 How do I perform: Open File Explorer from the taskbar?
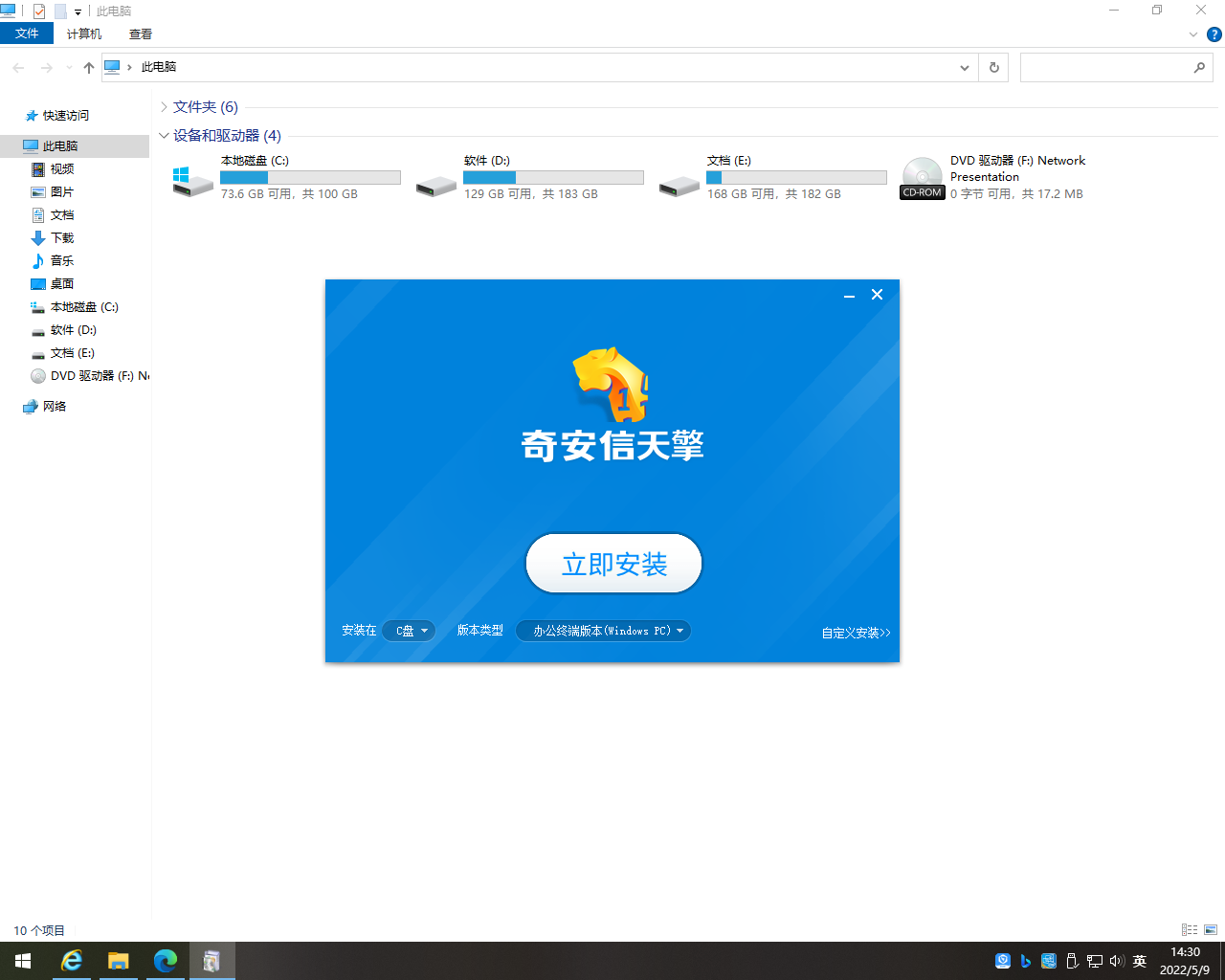tap(119, 961)
